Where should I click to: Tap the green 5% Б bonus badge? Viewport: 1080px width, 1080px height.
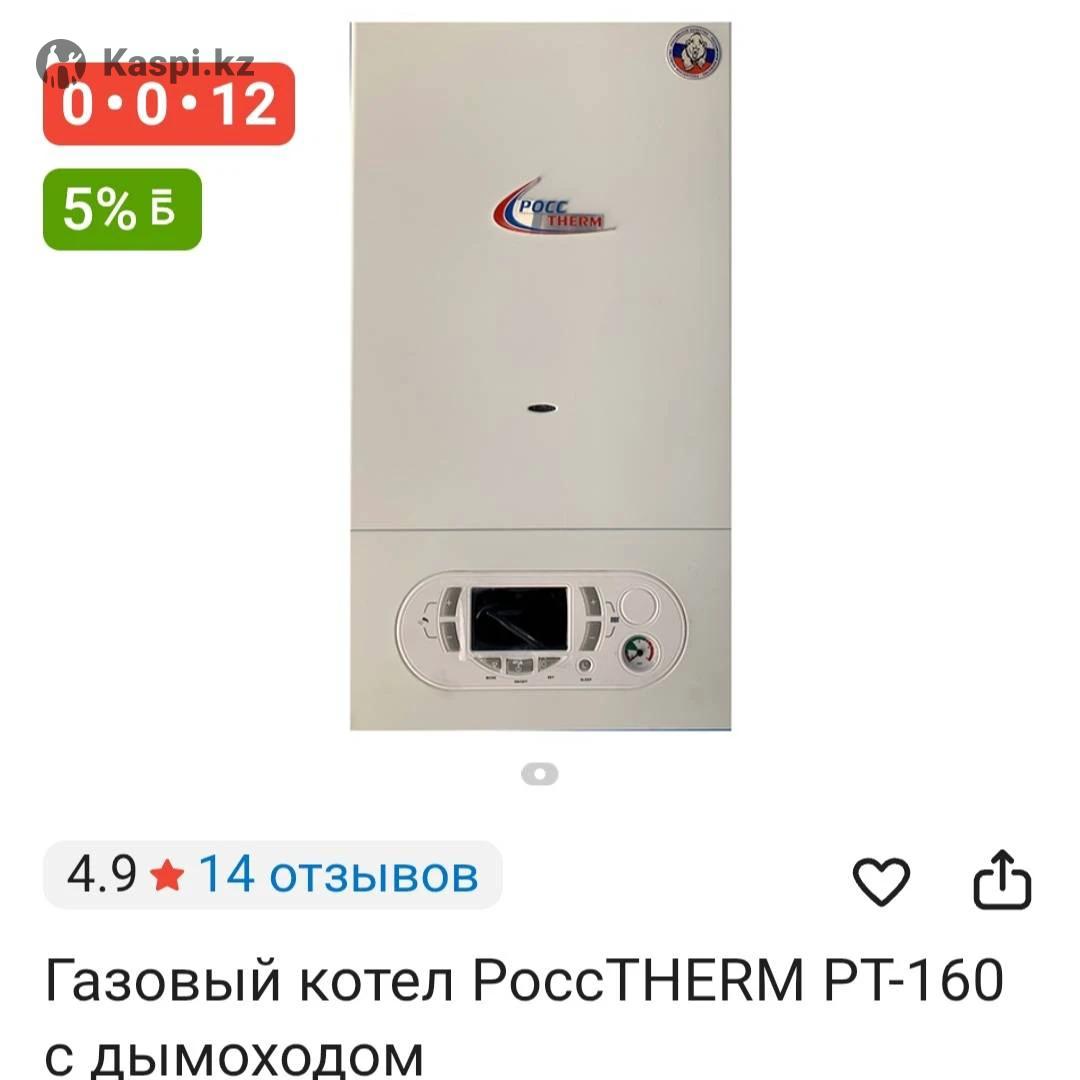click(123, 209)
